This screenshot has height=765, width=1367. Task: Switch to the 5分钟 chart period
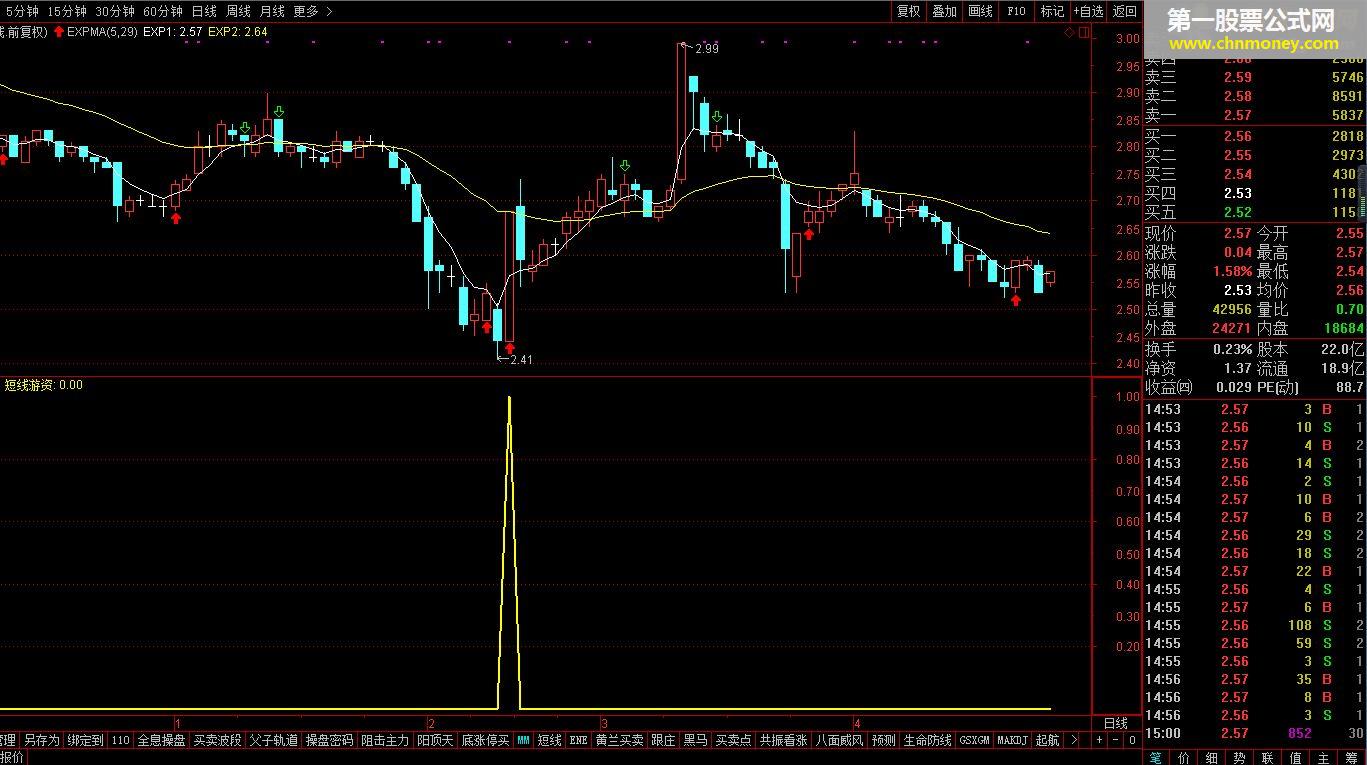21,11
